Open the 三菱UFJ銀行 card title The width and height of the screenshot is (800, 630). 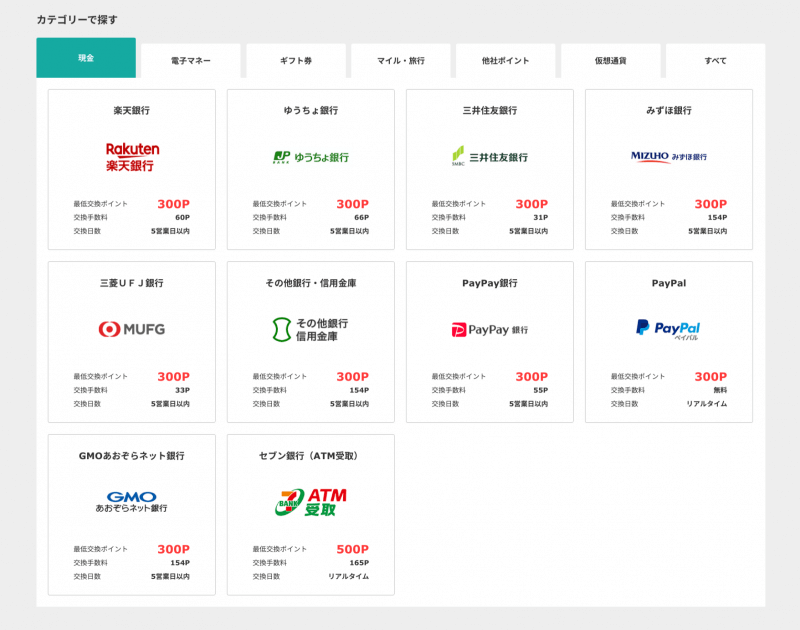coord(132,283)
